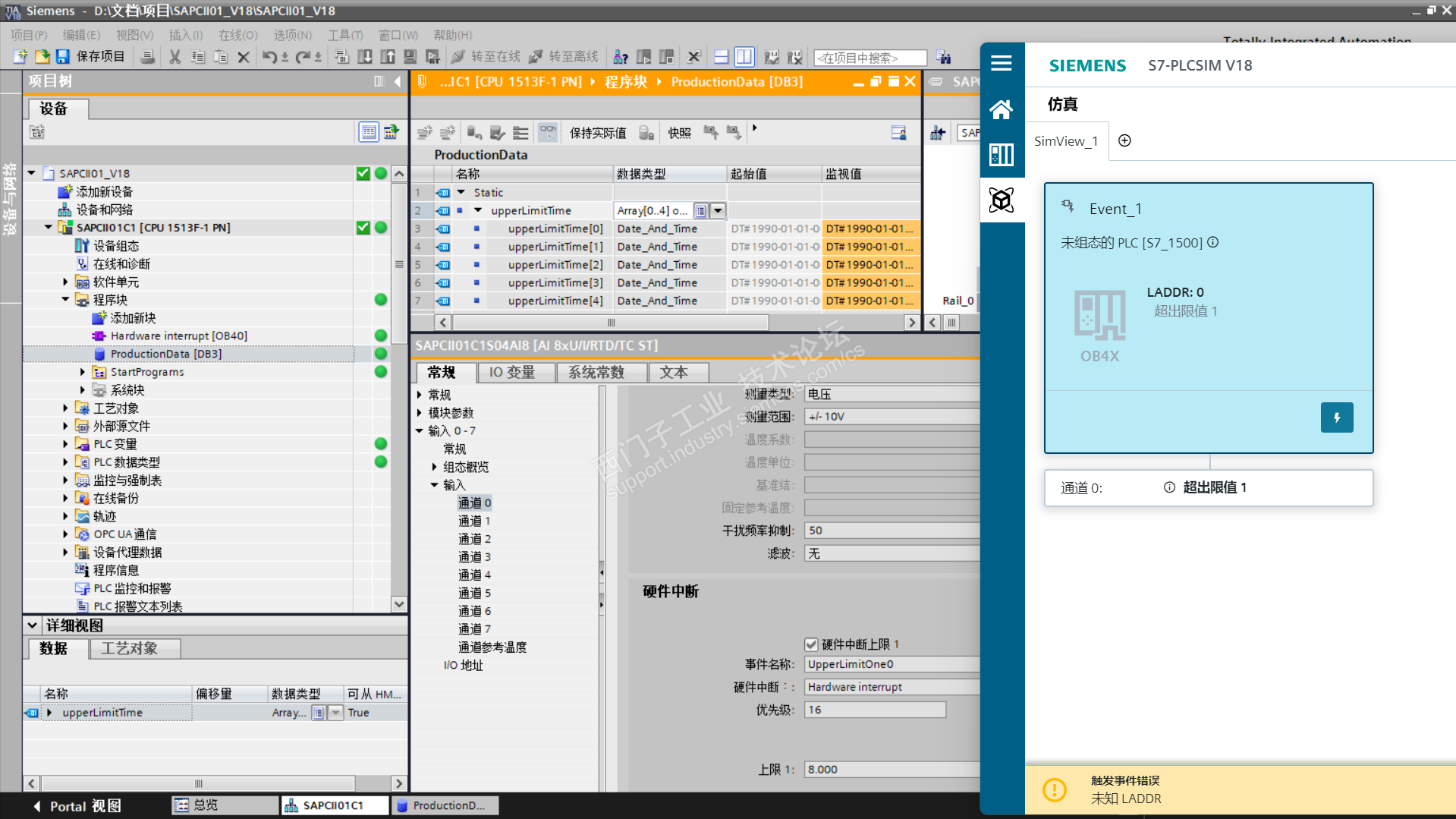
Task: Collapse the 详细视图 panel
Action: pyautogui.click(x=32, y=625)
